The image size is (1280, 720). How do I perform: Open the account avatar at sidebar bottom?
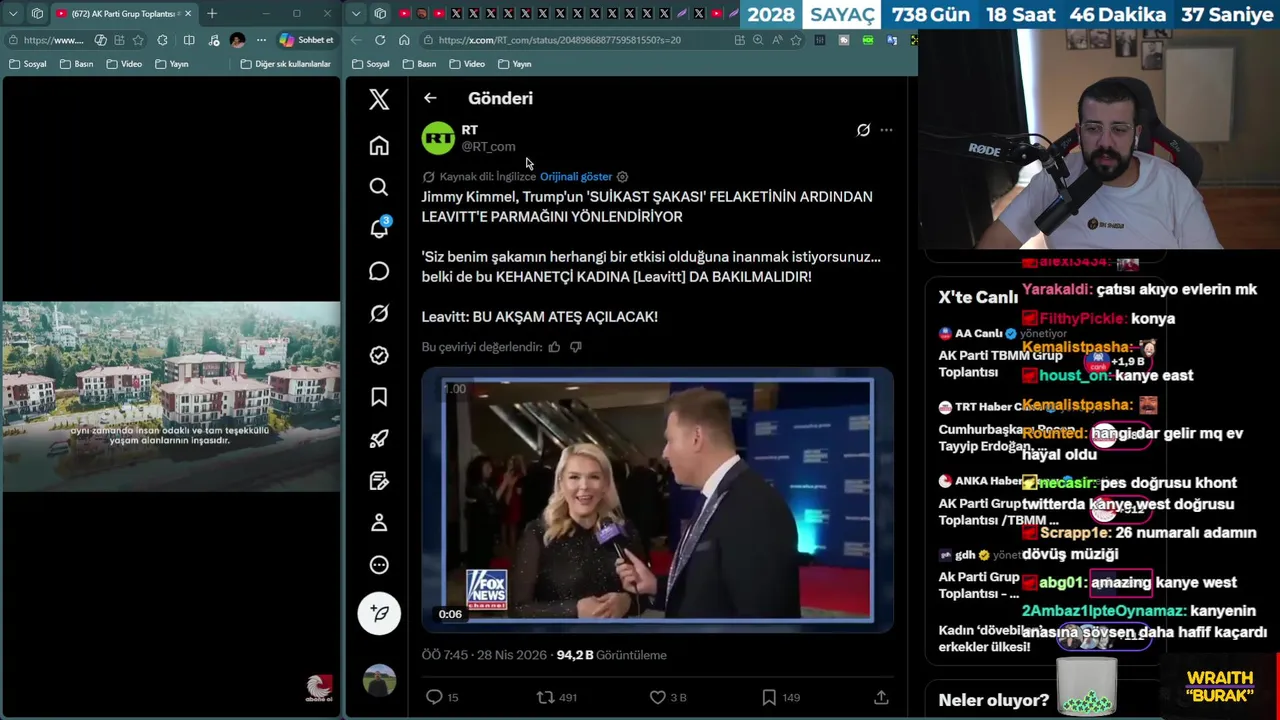(x=379, y=680)
